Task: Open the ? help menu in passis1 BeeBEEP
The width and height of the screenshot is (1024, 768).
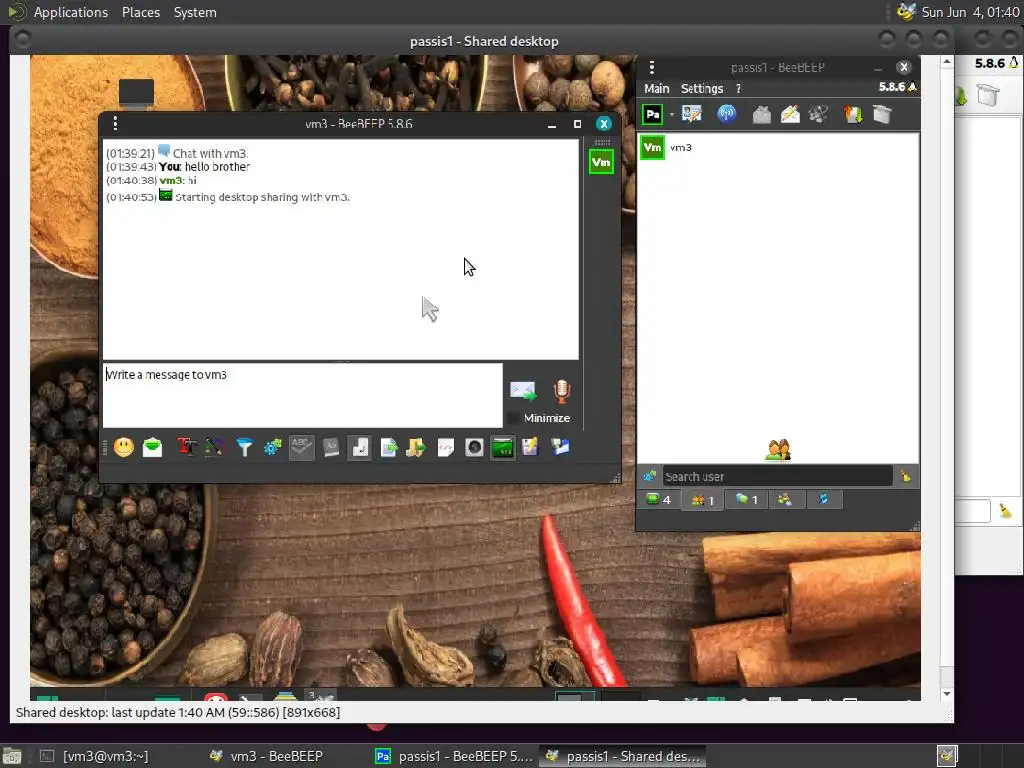Action: 738,88
